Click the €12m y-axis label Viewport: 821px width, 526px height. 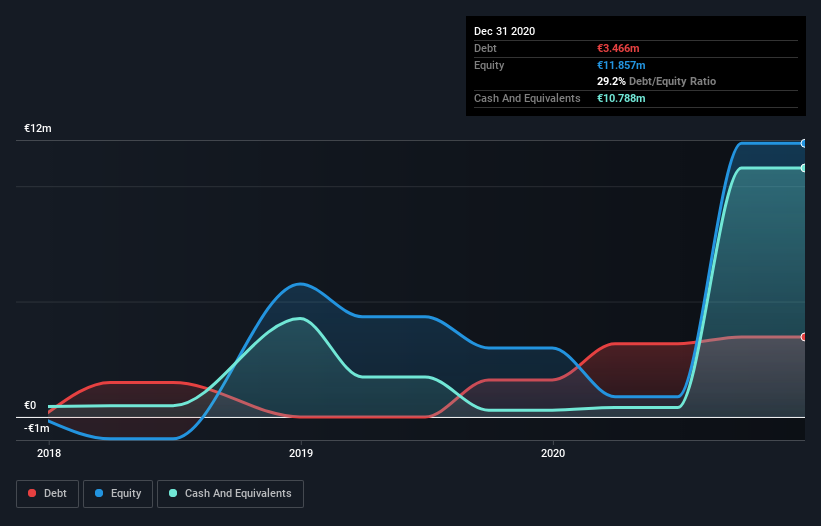(38, 128)
